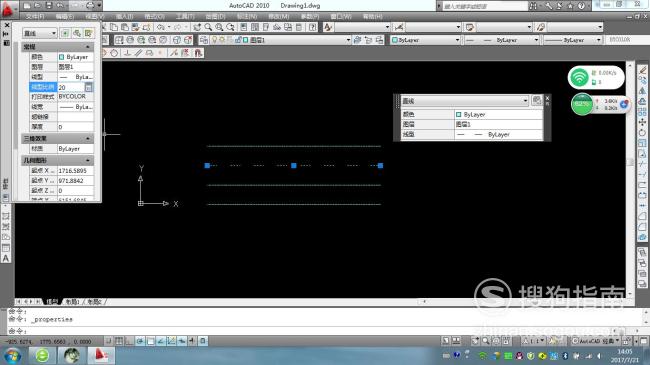Screen dimensions: 650x365
Task: Select the Move tool in Modify toolbar
Action: pos(643,122)
